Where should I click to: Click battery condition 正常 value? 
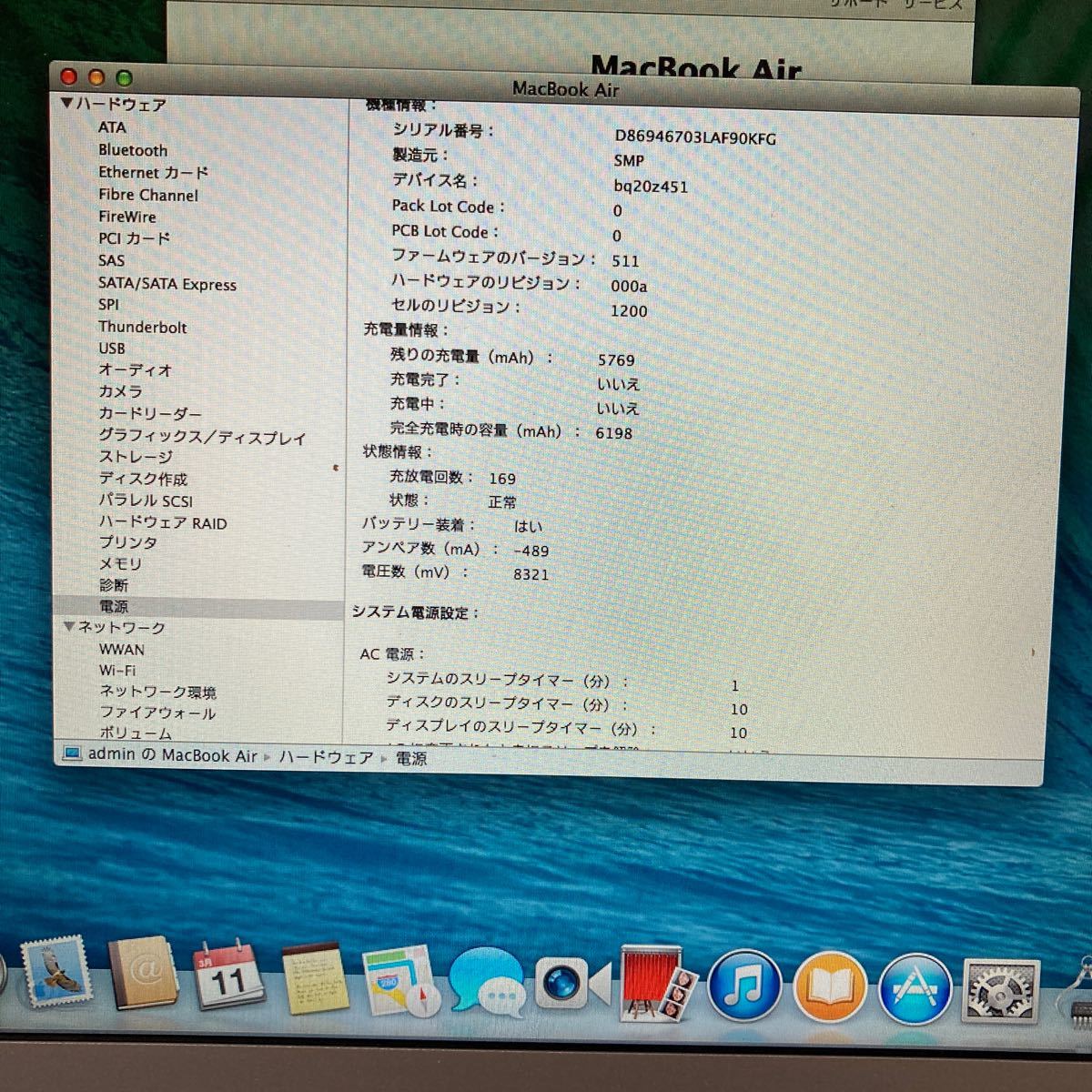coord(502,502)
